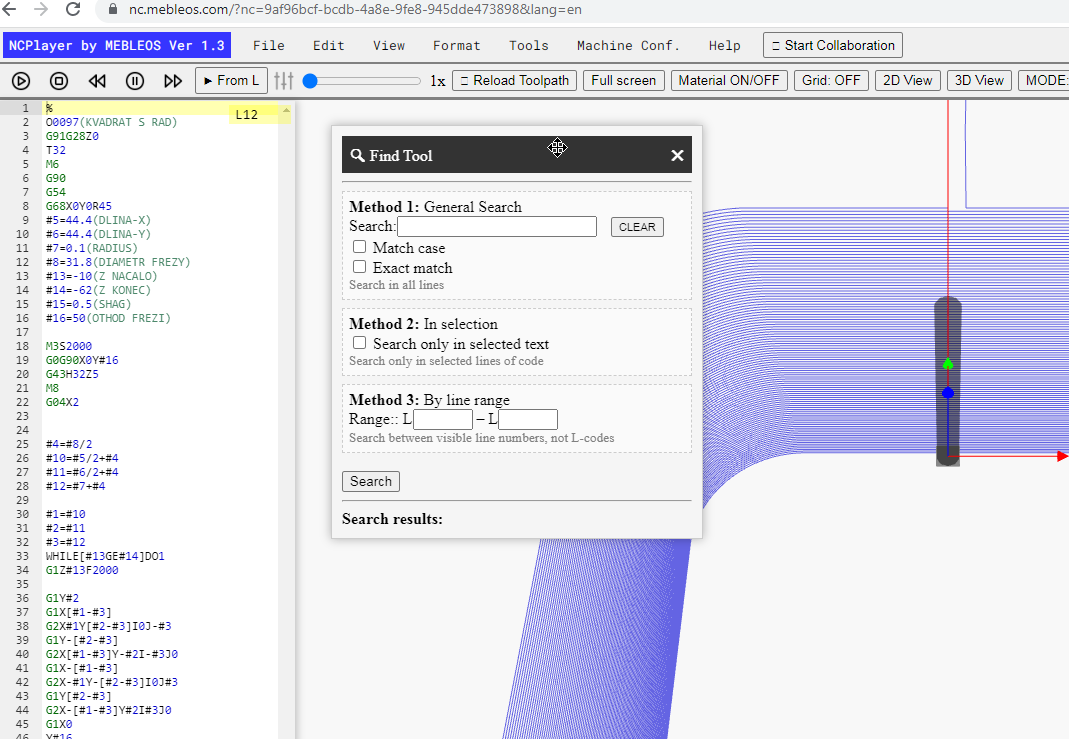The width and height of the screenshot is (1069, 739).
Task: Tick the Exact match checkbox
Action: (359, 267)
